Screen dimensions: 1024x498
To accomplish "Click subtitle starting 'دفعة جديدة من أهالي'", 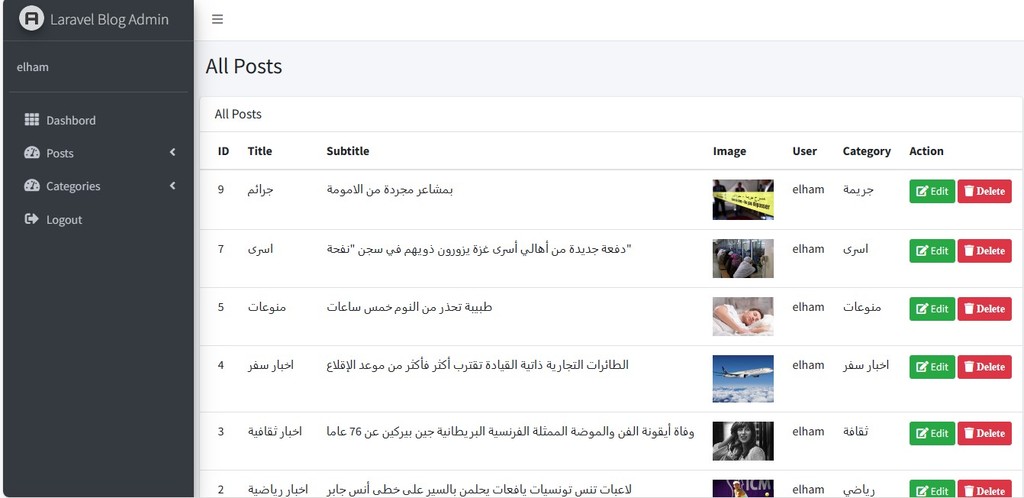I will click(x=479, y=249).
